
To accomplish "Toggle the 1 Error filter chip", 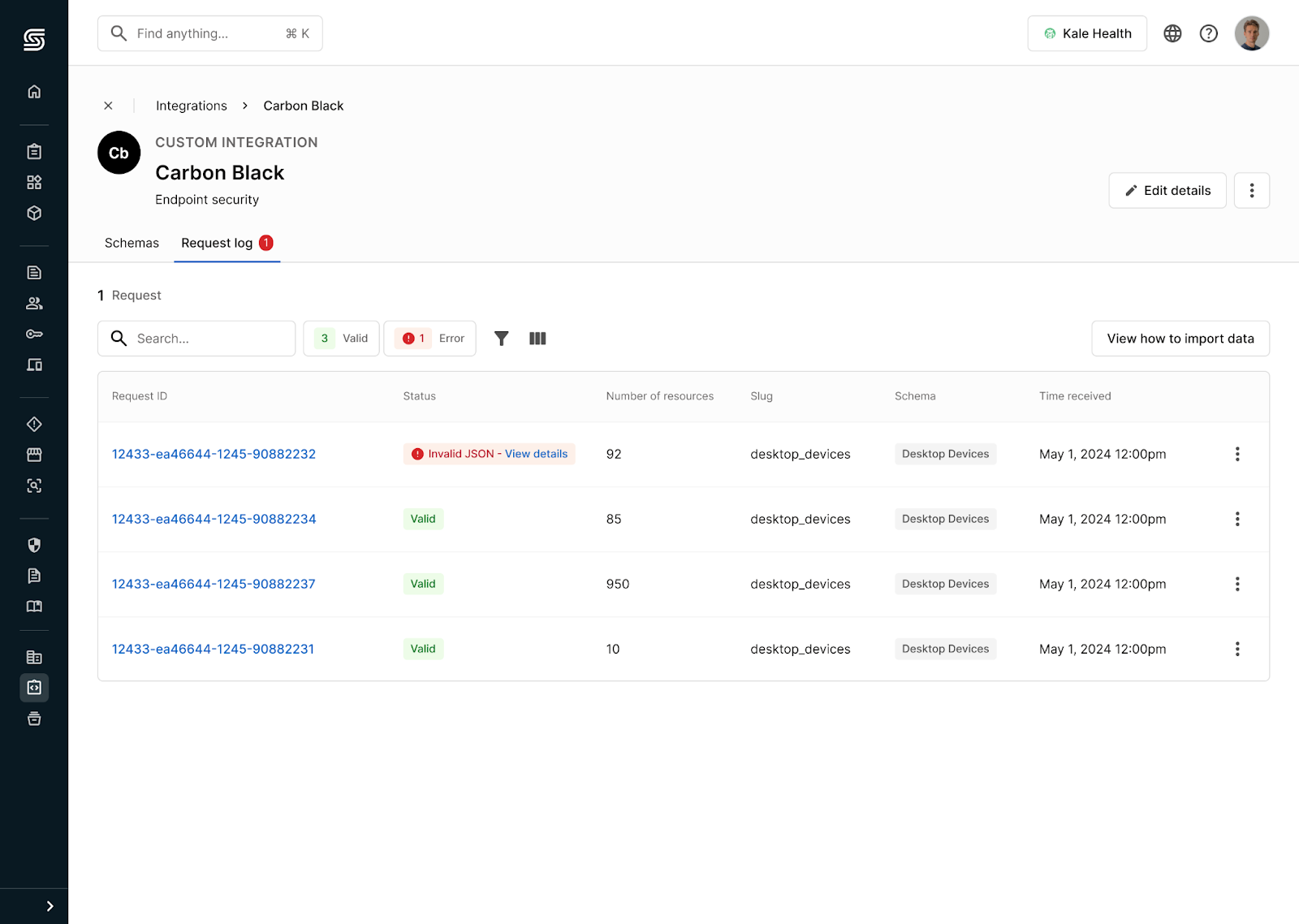I will (429, 339).
